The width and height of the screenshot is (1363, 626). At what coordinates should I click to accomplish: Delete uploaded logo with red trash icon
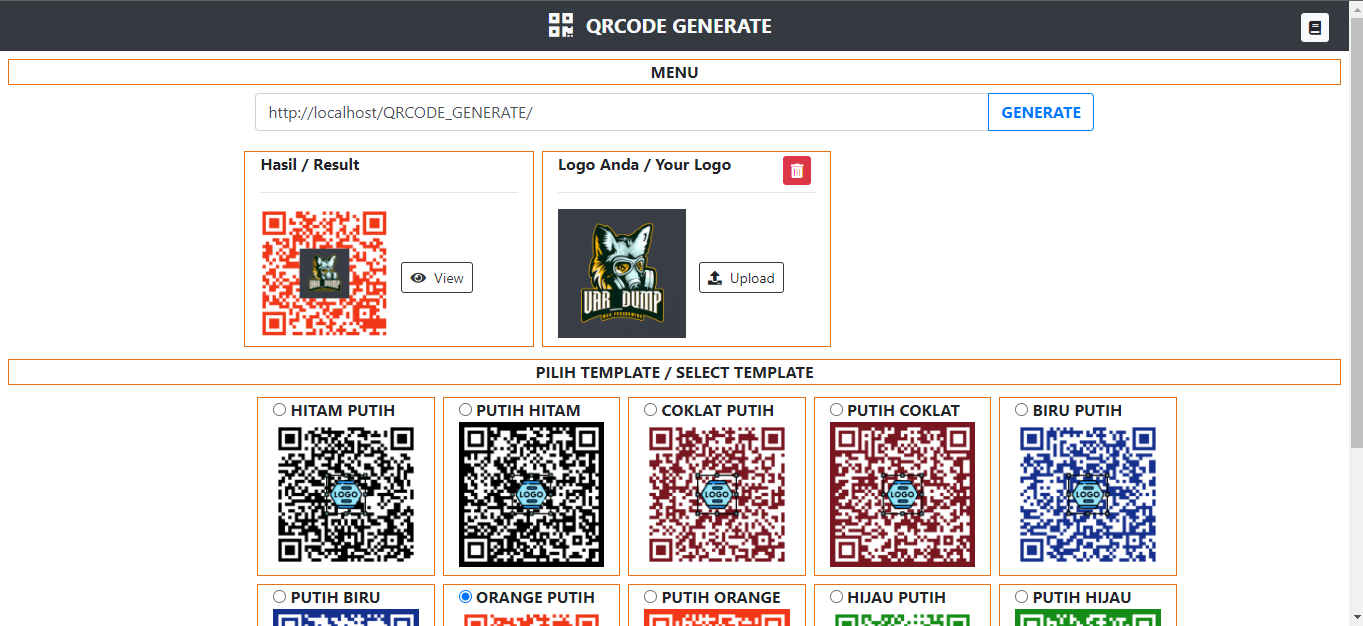pos(797,171)
